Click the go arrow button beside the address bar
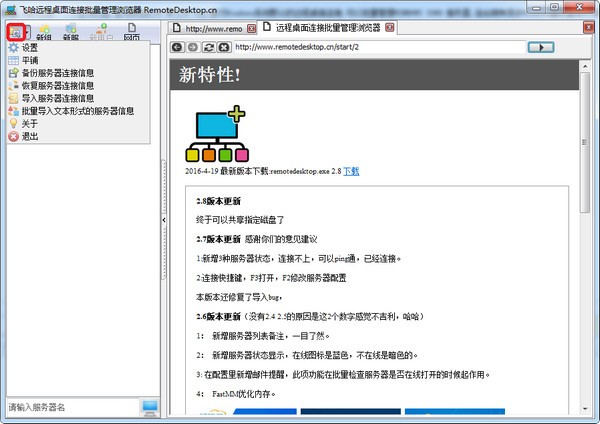Screen dimensions: 600x424 pyautogui.click(x=541, y=47)
